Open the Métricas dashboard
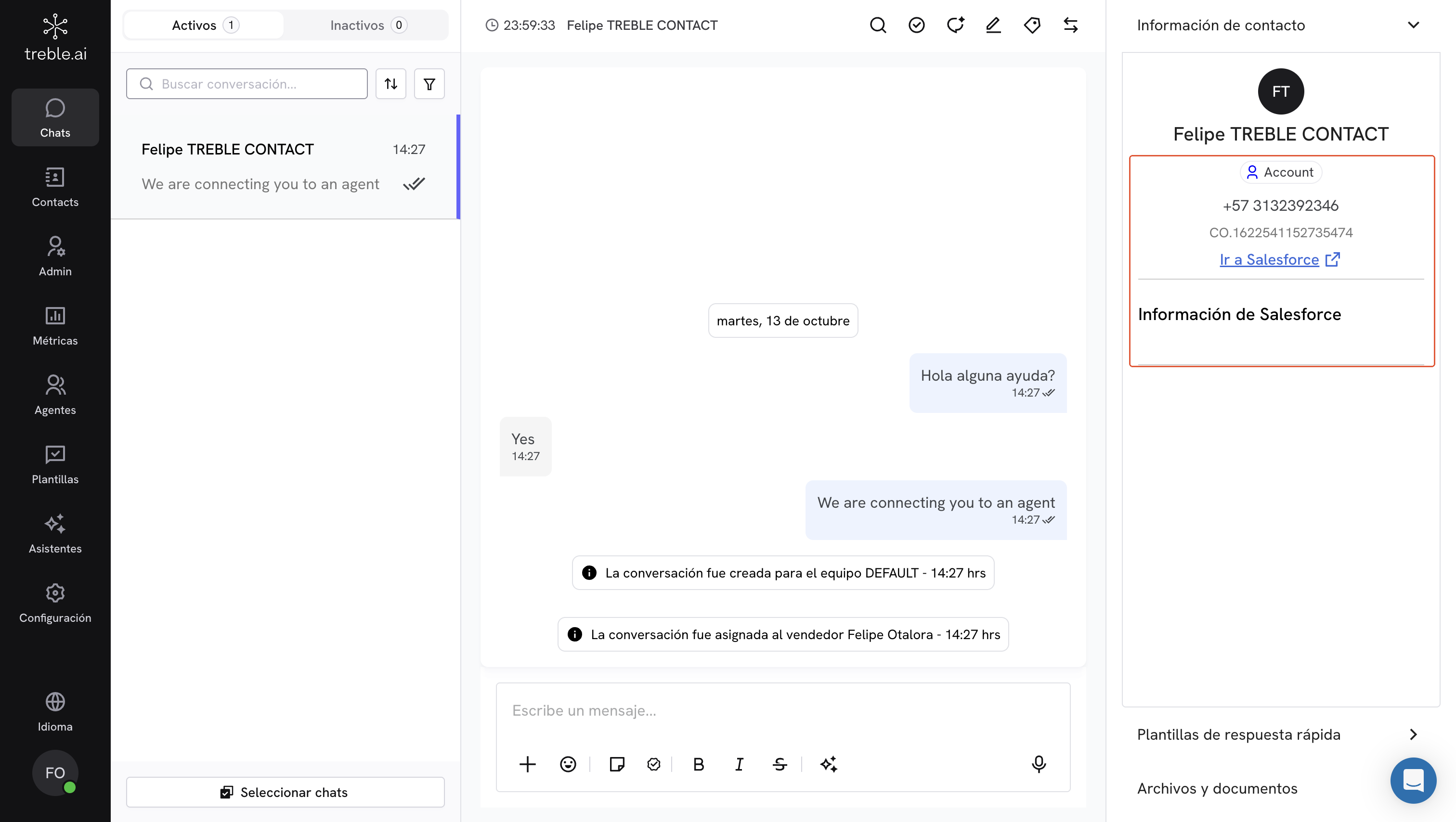This screenshot has height=822, width=1456. point(55,325)
